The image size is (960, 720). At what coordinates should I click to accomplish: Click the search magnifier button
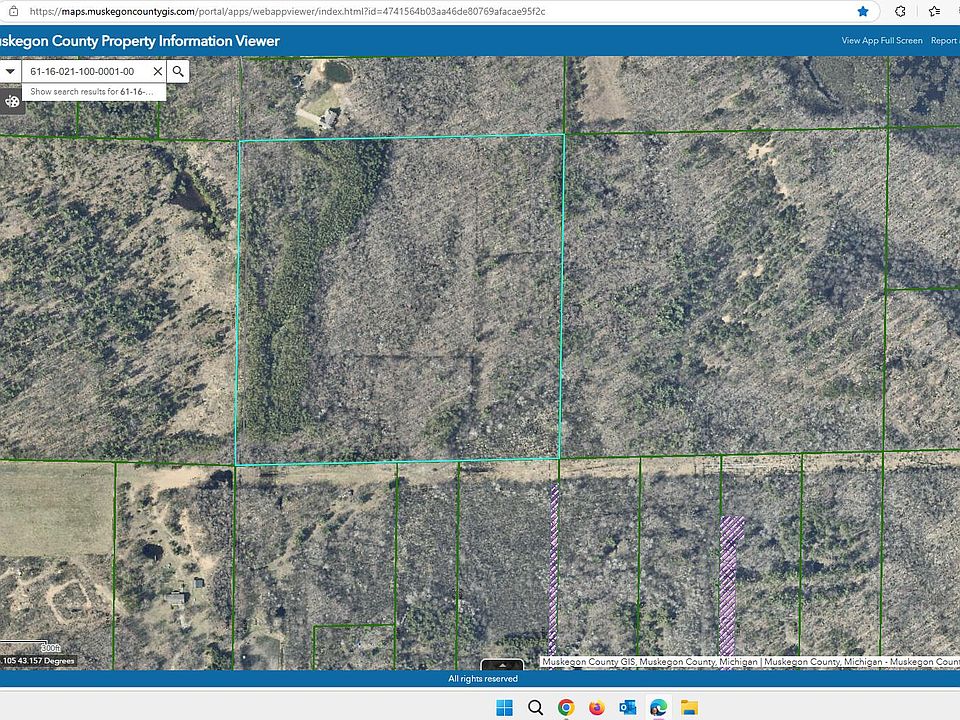tap(178, 71)
